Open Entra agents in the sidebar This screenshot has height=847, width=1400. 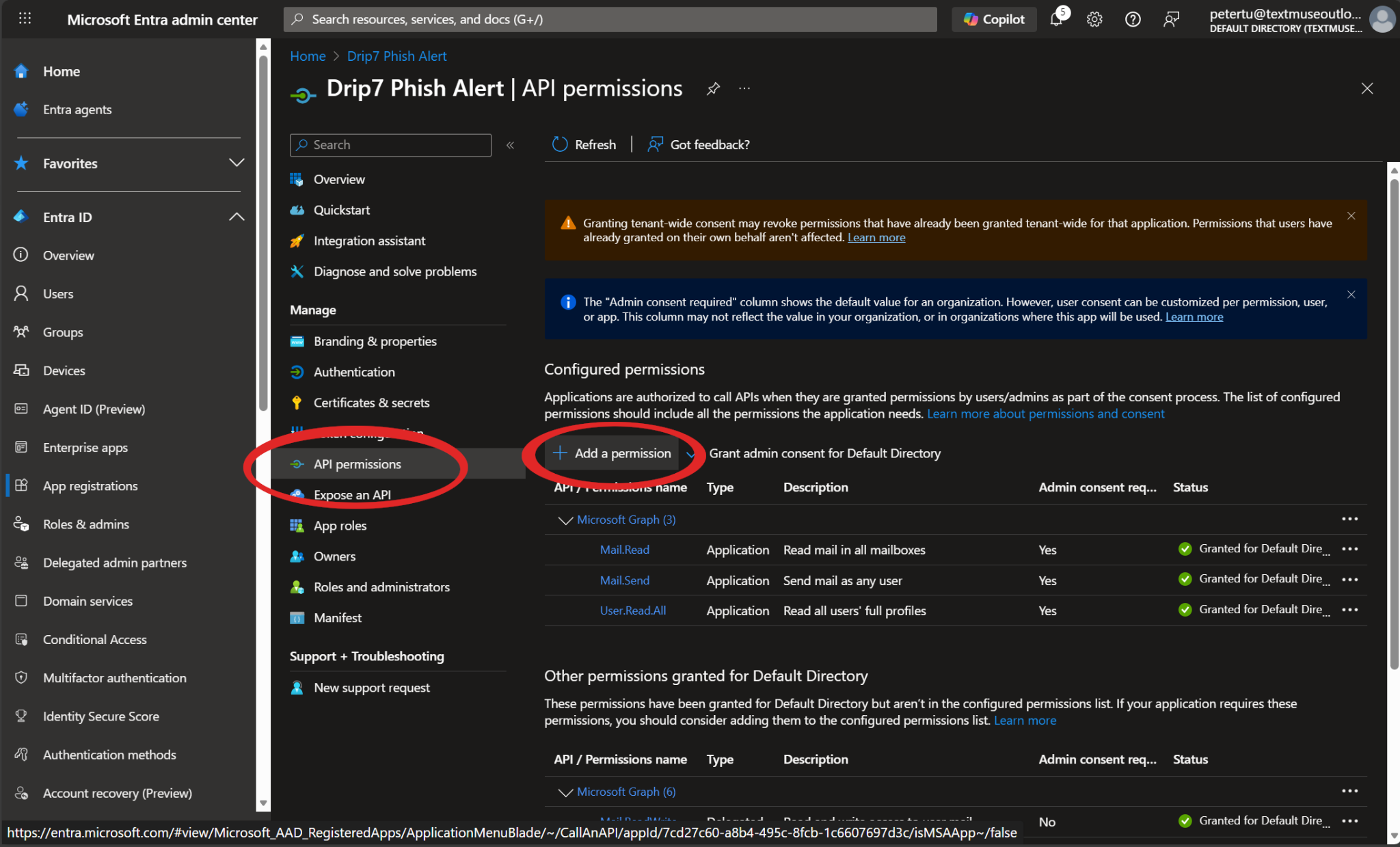[77, 109]
